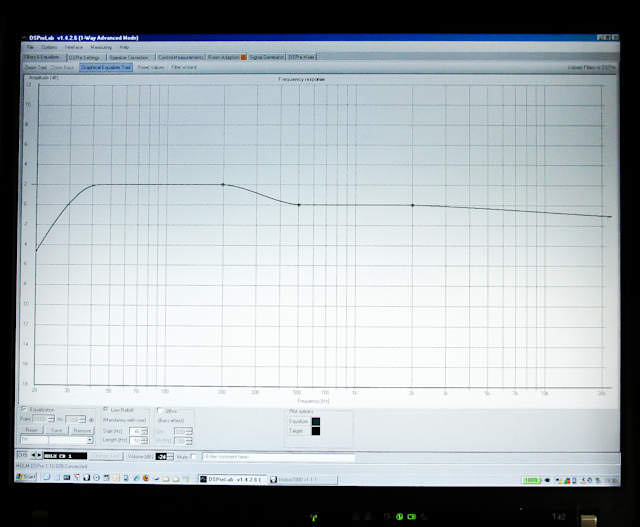This screenshot has height=527, width=640.
Task: Click the Target plot color swatch
Action: click(316, 431)
